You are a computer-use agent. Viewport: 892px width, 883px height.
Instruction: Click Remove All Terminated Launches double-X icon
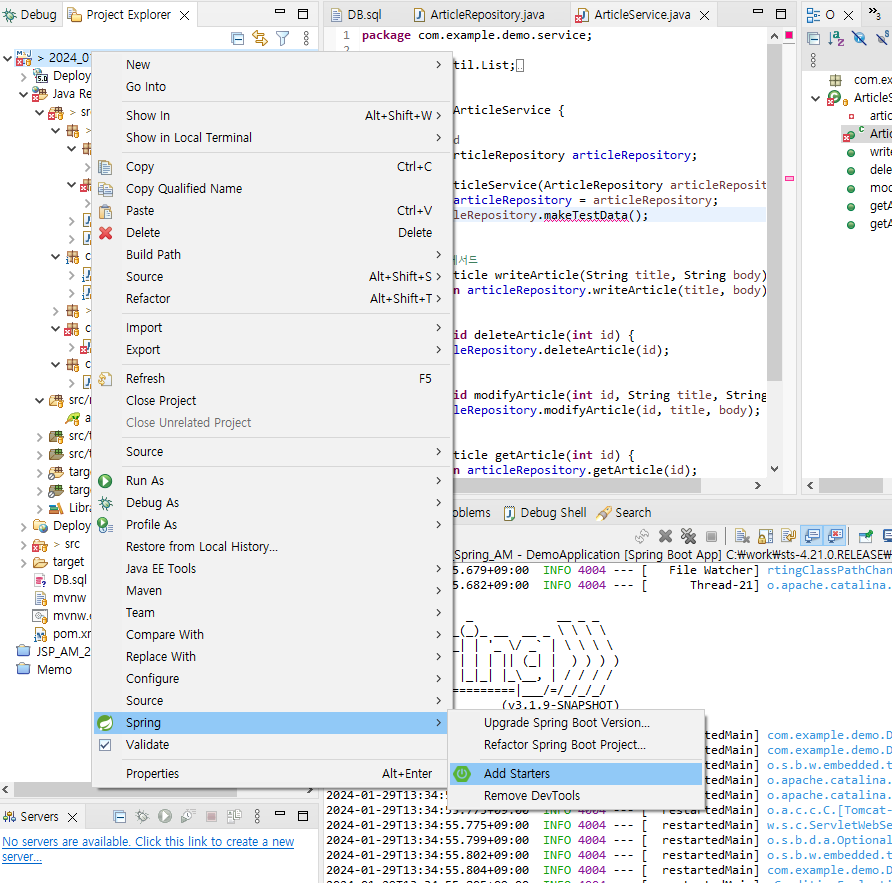(x=688, y=536)
